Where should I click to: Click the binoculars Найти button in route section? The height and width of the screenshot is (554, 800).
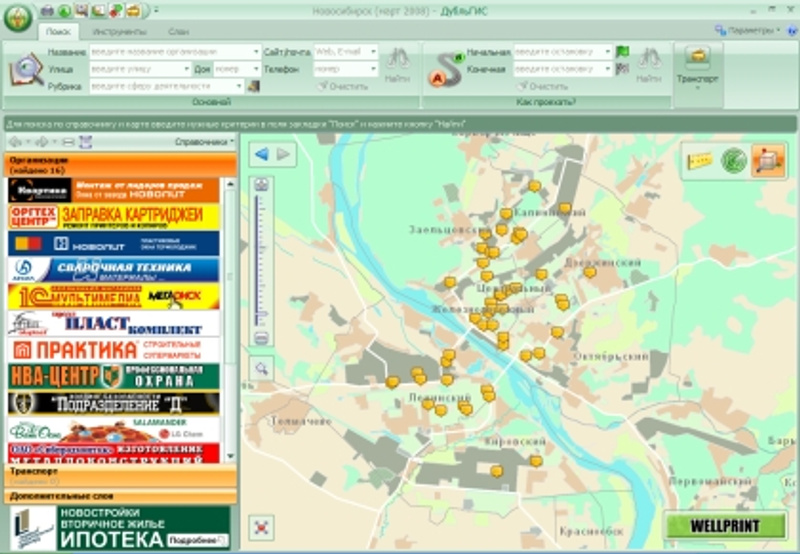click(x=649, y=61)
